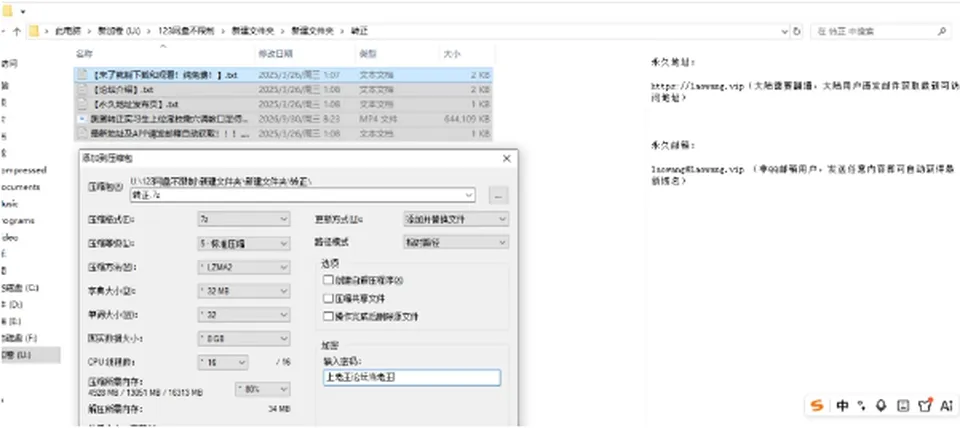This screenshot has height=428, width=960.
Task: Click the Up arrow in Explorer address bar
Action: tap(17, 31)
